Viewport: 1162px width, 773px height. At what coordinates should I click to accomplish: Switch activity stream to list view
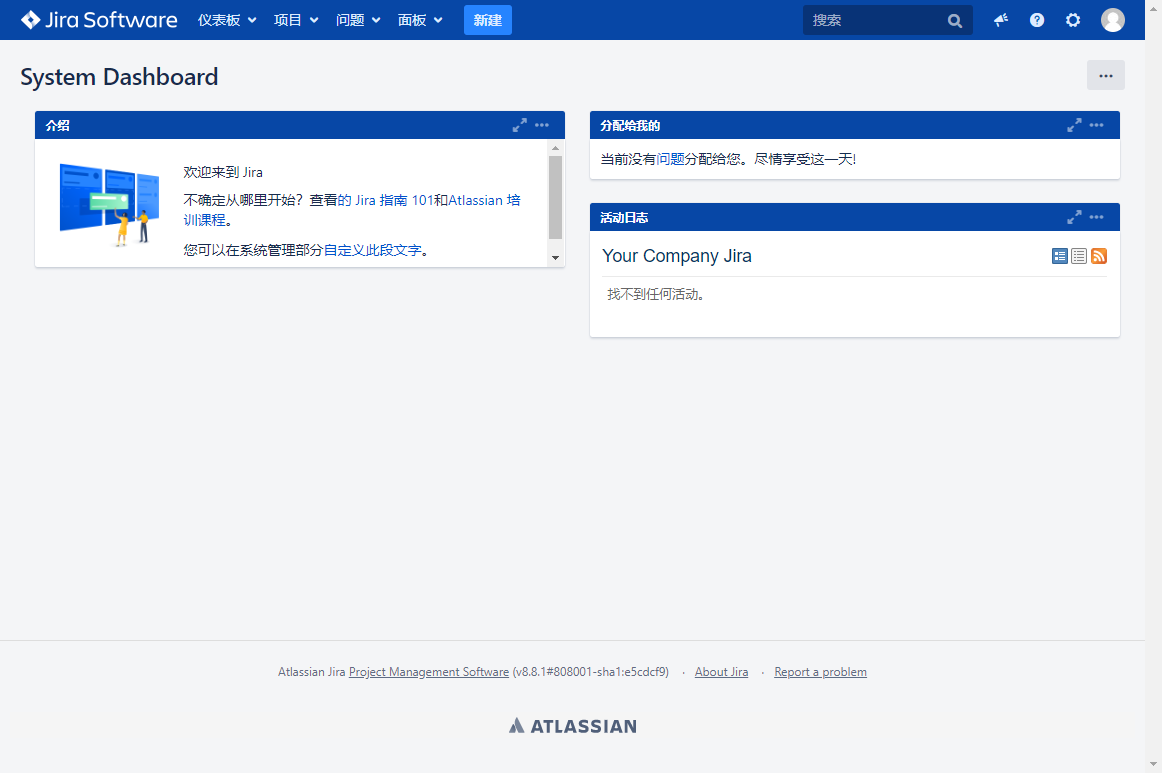pyautogui.click(x=1079, y=256)
